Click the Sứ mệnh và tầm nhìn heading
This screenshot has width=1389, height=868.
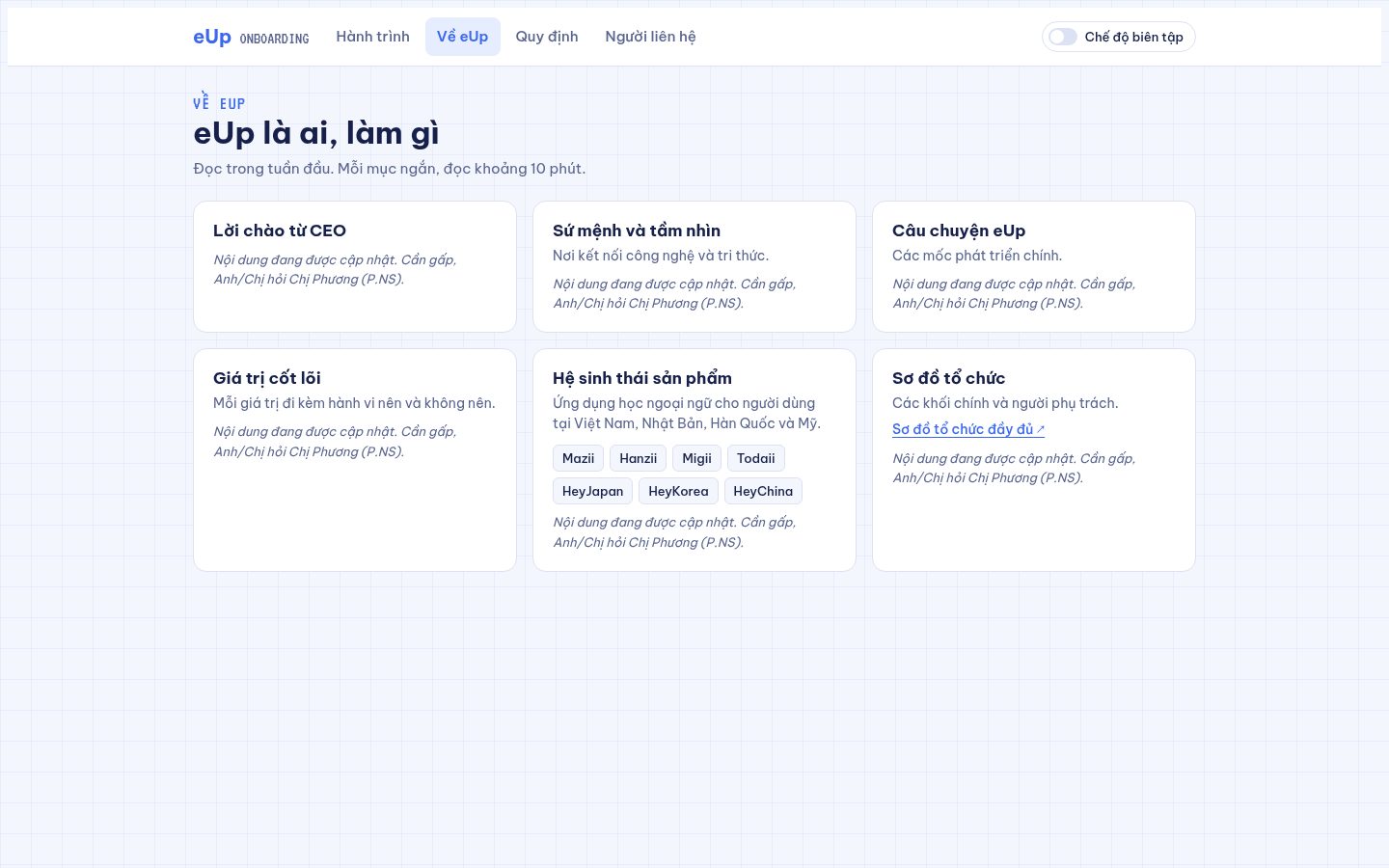(637, 231)
